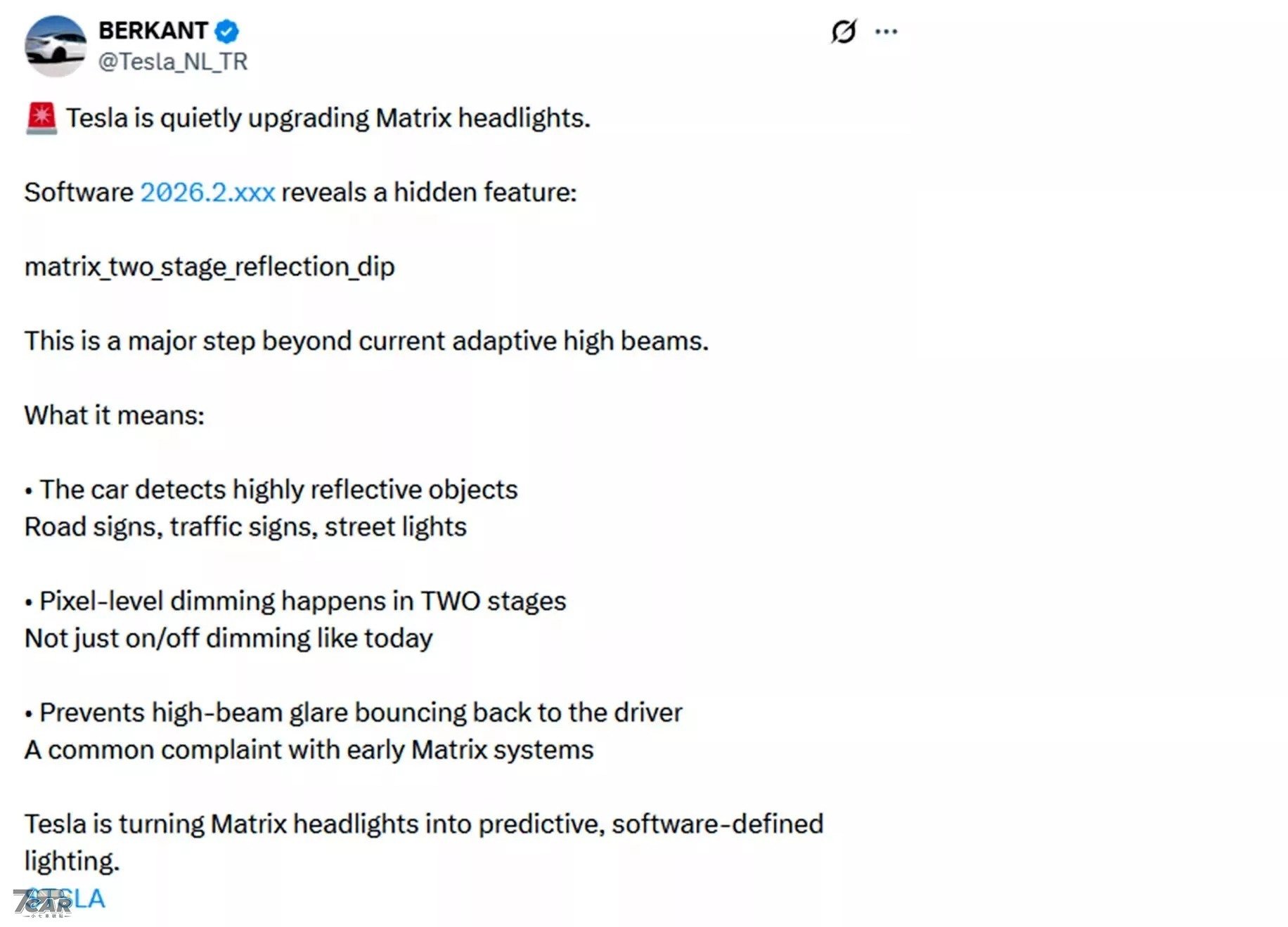Click the blue verified badge beside BERKANT
This screenshot has height=927, width=1288.
(225, 30)
